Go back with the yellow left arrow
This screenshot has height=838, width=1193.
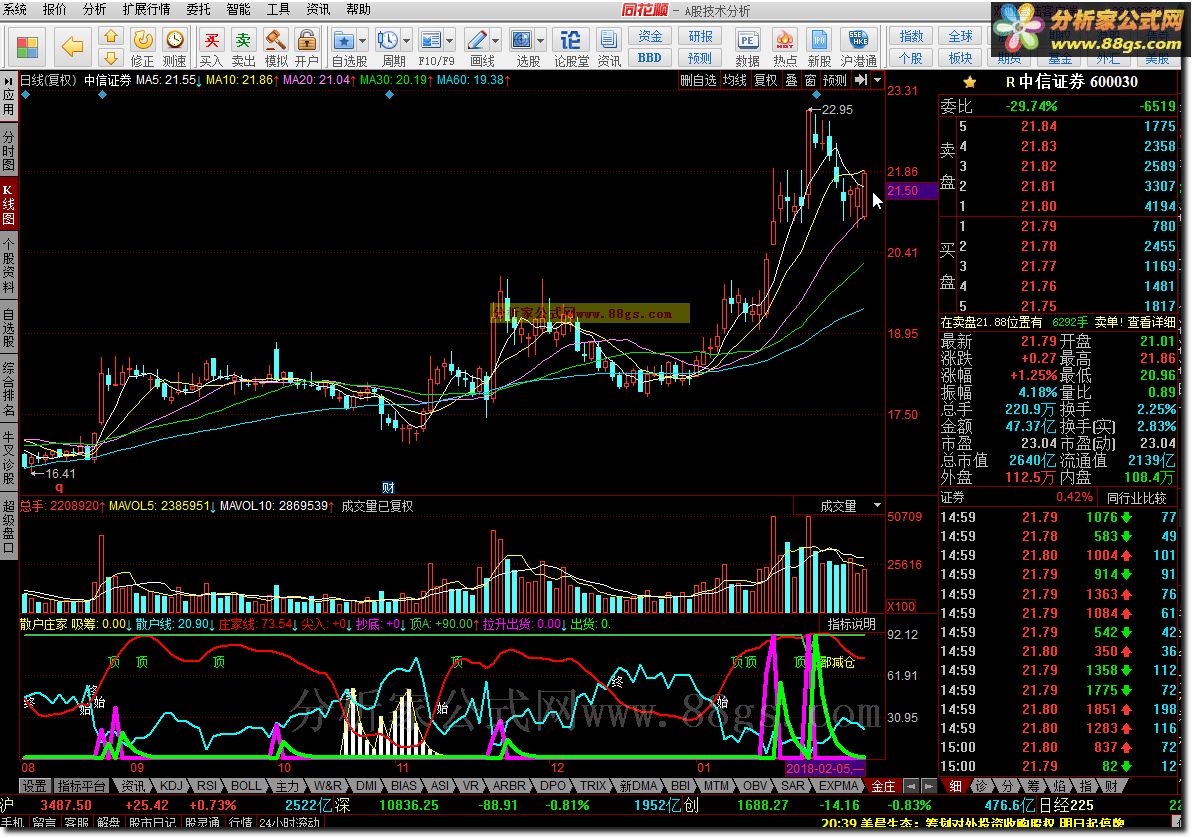click(x=72, y=46)
